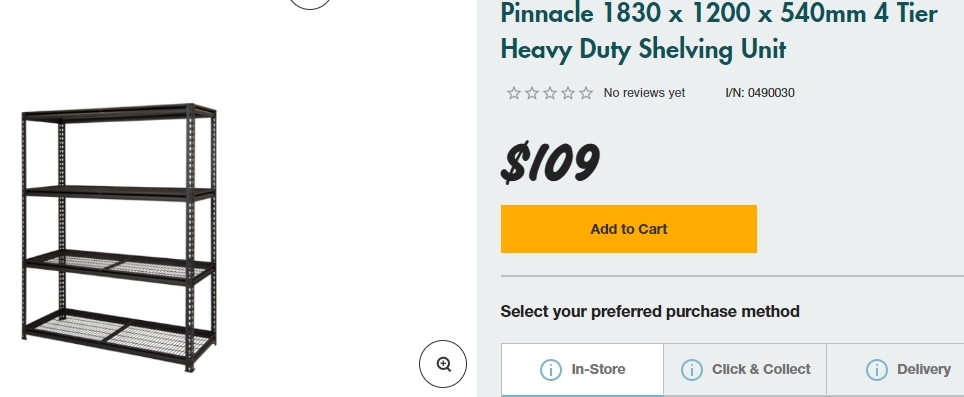The height and width of the screenshot is (397, 964).
Task: Open the Delivery purchase tab
Action: tap(896, 369)
